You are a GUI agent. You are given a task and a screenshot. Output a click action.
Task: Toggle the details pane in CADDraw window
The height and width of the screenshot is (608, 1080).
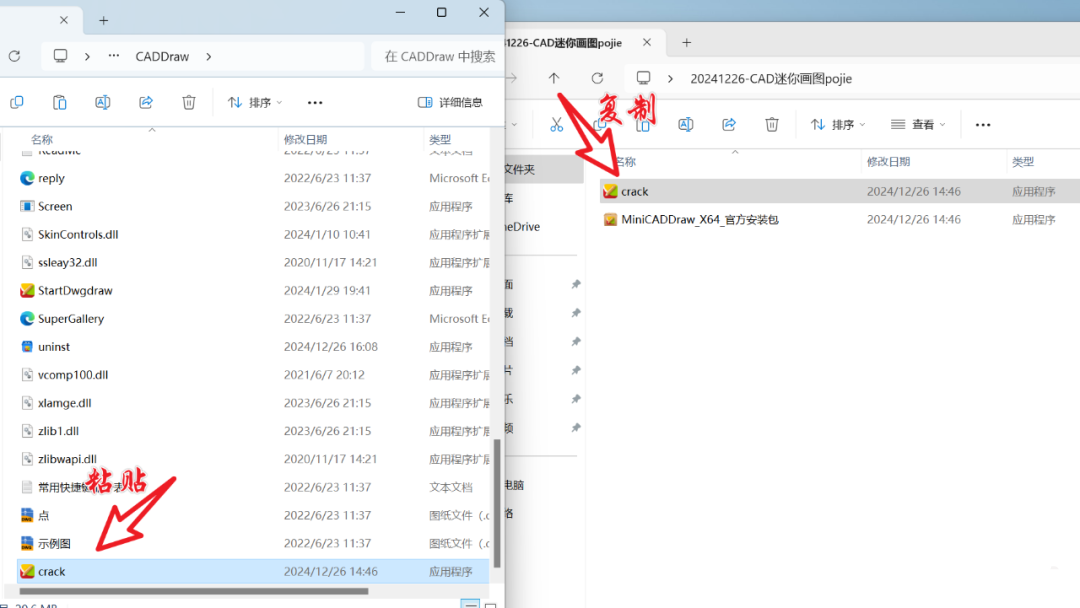(450, 103)
